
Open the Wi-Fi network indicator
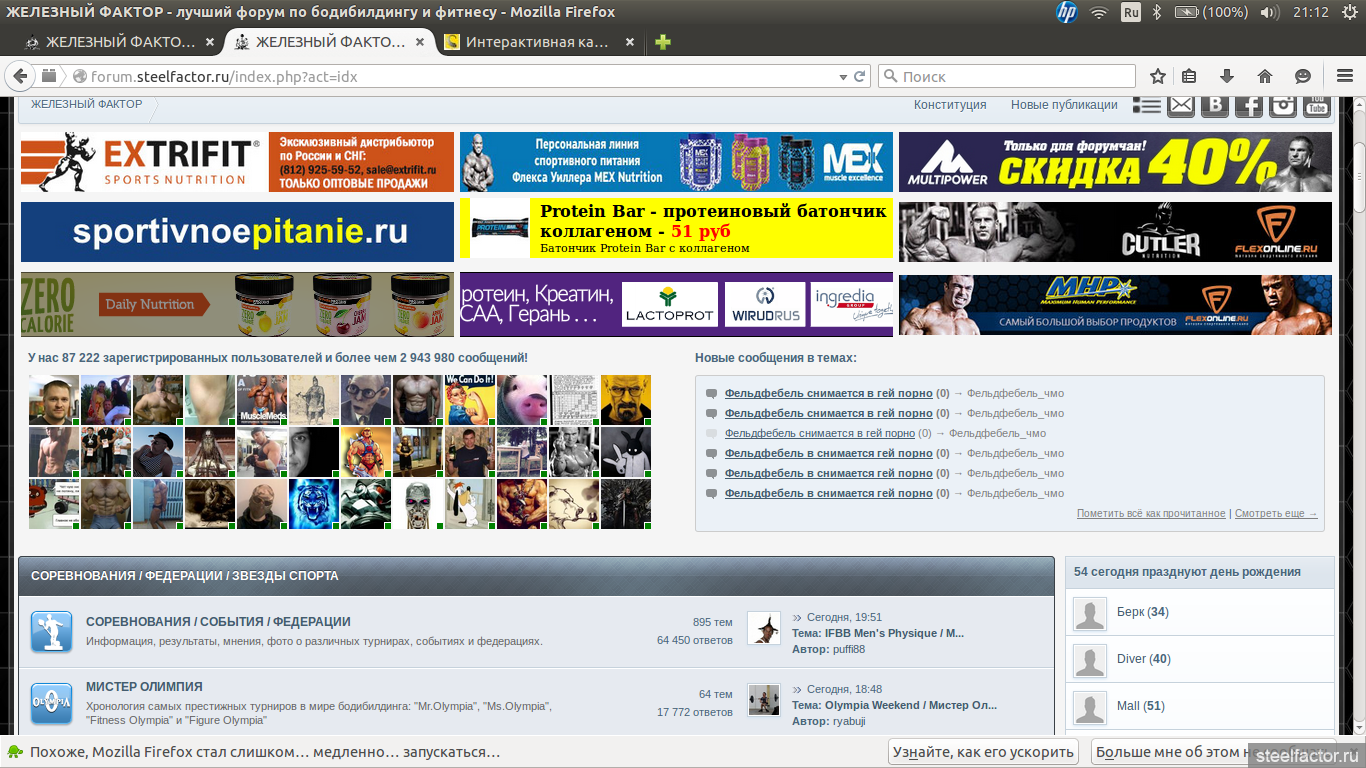(1099, 12)
